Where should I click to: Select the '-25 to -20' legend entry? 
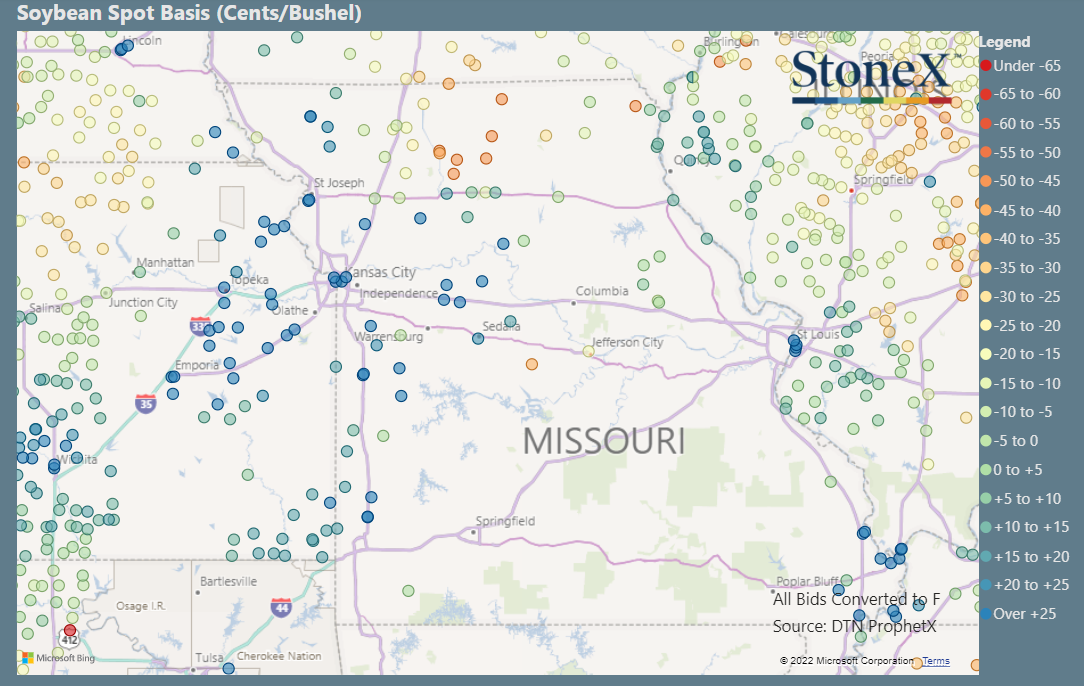[x=1020, y=326]
